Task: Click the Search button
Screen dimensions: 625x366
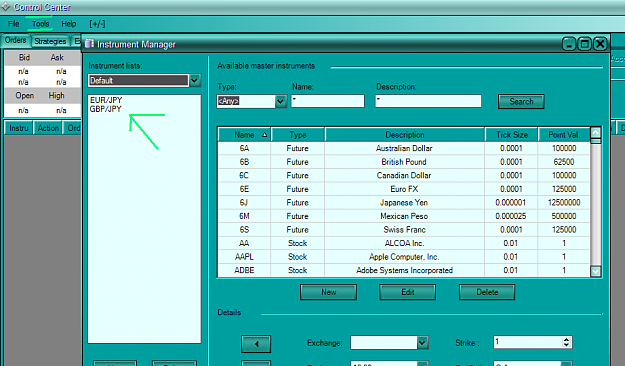Action: coord(521,101)
